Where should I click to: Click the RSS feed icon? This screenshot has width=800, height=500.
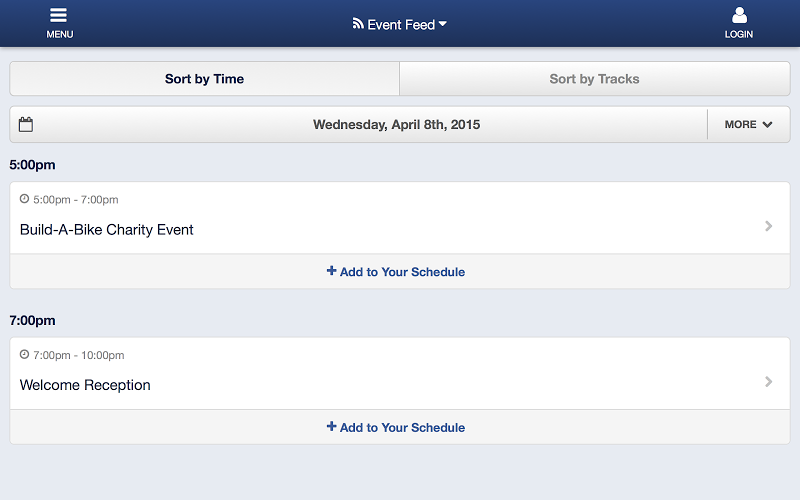pyautogui.click(x=358, y=24)
